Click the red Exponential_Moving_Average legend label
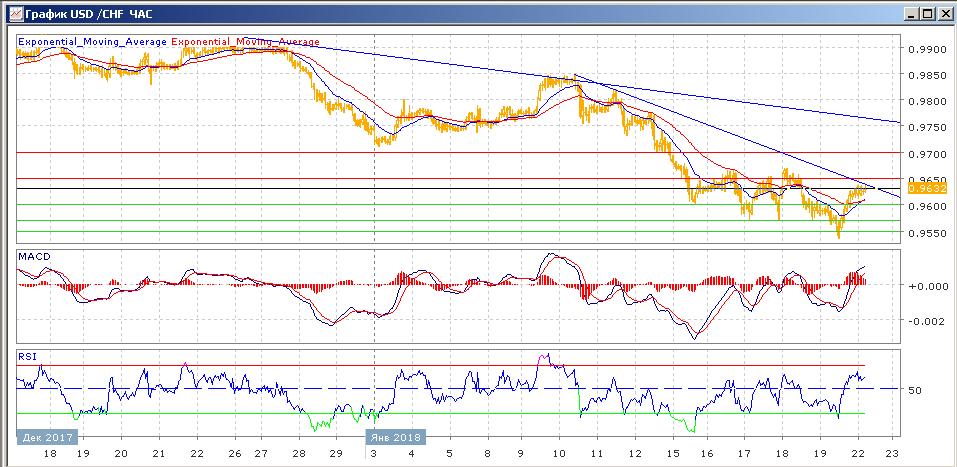 pos(246,42)
